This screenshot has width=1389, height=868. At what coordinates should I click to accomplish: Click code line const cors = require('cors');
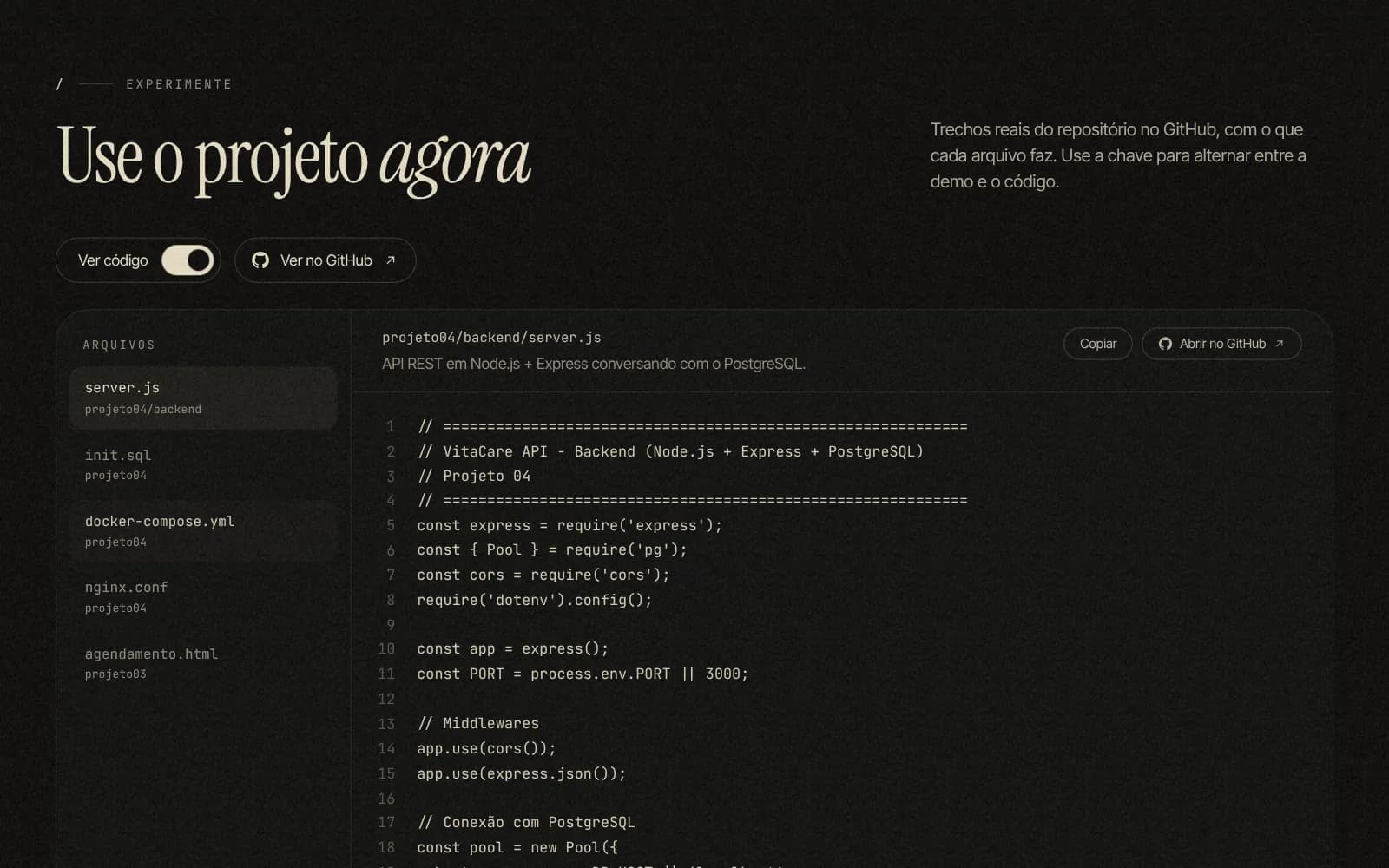coord(543,575)
